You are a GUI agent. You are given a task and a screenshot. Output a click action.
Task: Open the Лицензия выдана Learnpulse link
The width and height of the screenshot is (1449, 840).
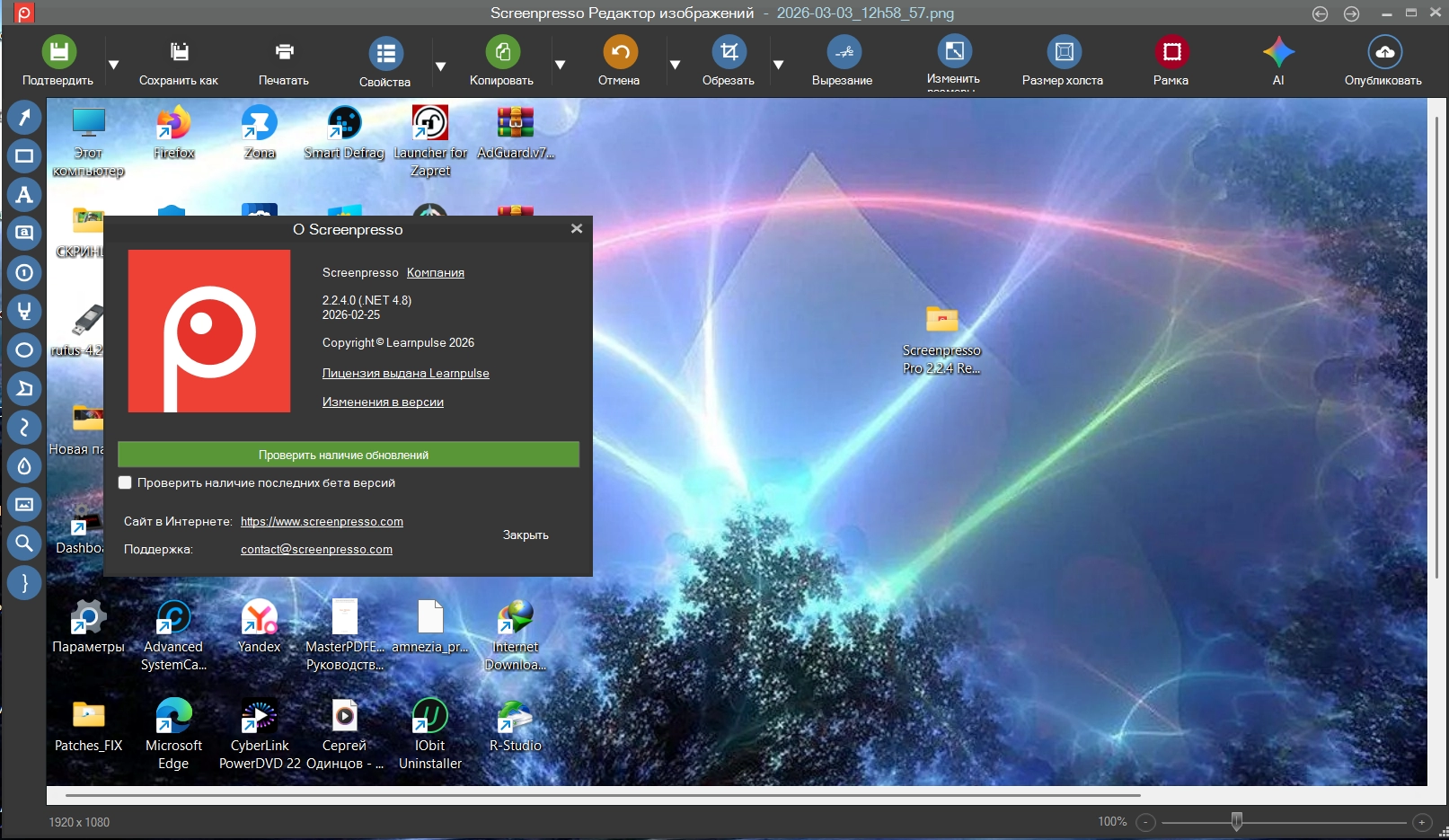(x=406, y=373)
